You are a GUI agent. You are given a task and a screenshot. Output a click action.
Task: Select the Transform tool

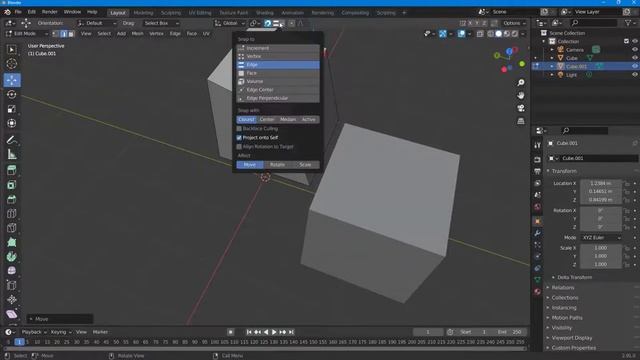tap(12, 123)
